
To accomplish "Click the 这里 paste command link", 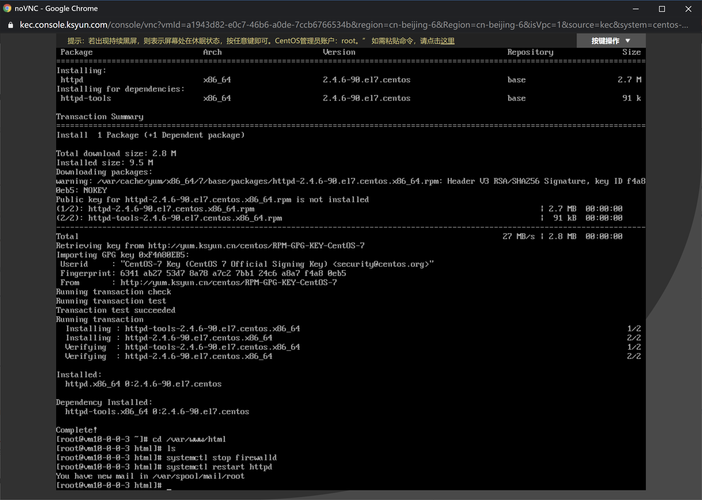I will pyautogui.click(x=447, y=41).
